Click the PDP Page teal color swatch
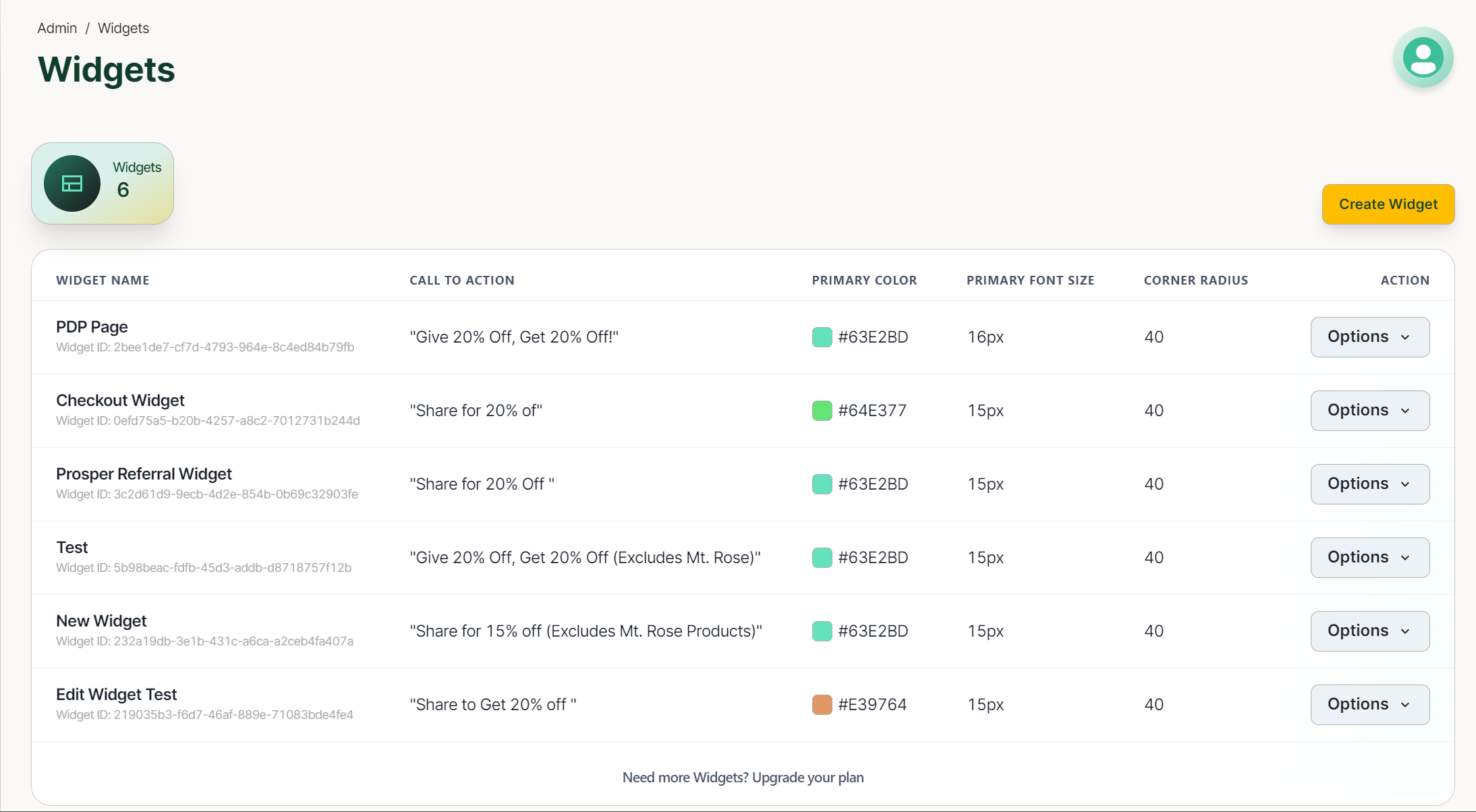 pyautogui.click(x=822, y=337)
